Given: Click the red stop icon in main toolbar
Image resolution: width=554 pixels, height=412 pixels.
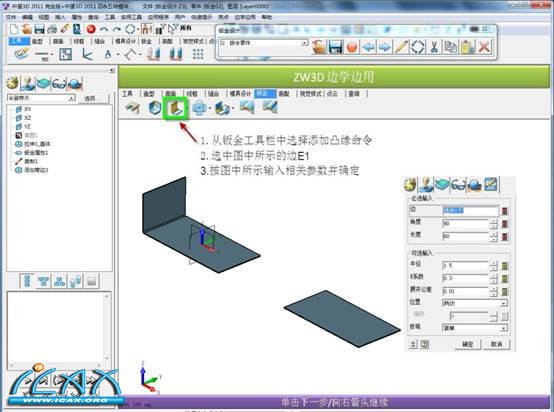Looking at the screenshot, I should point(91,29).
